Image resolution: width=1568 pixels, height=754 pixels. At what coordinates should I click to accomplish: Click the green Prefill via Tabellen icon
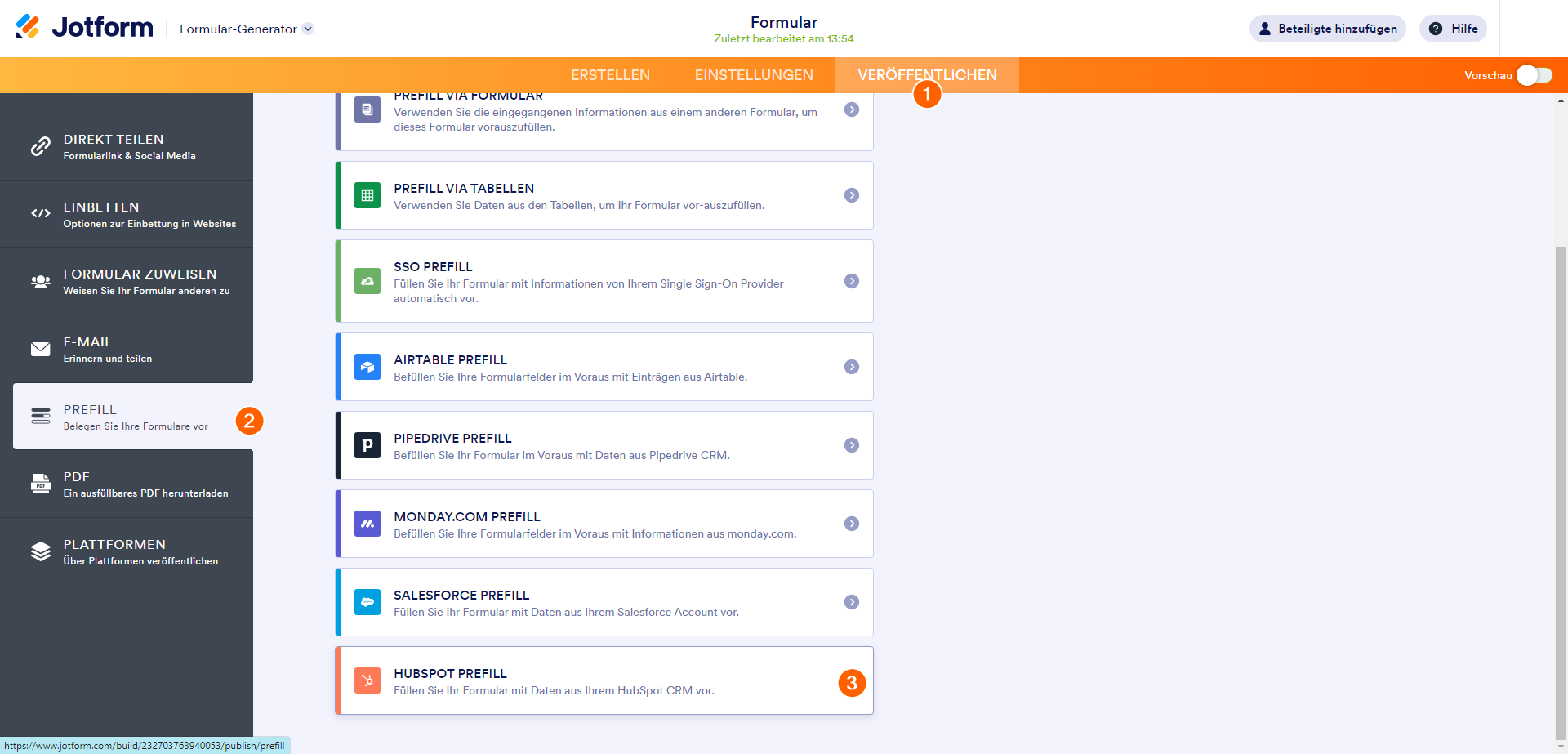coord(367,195)
